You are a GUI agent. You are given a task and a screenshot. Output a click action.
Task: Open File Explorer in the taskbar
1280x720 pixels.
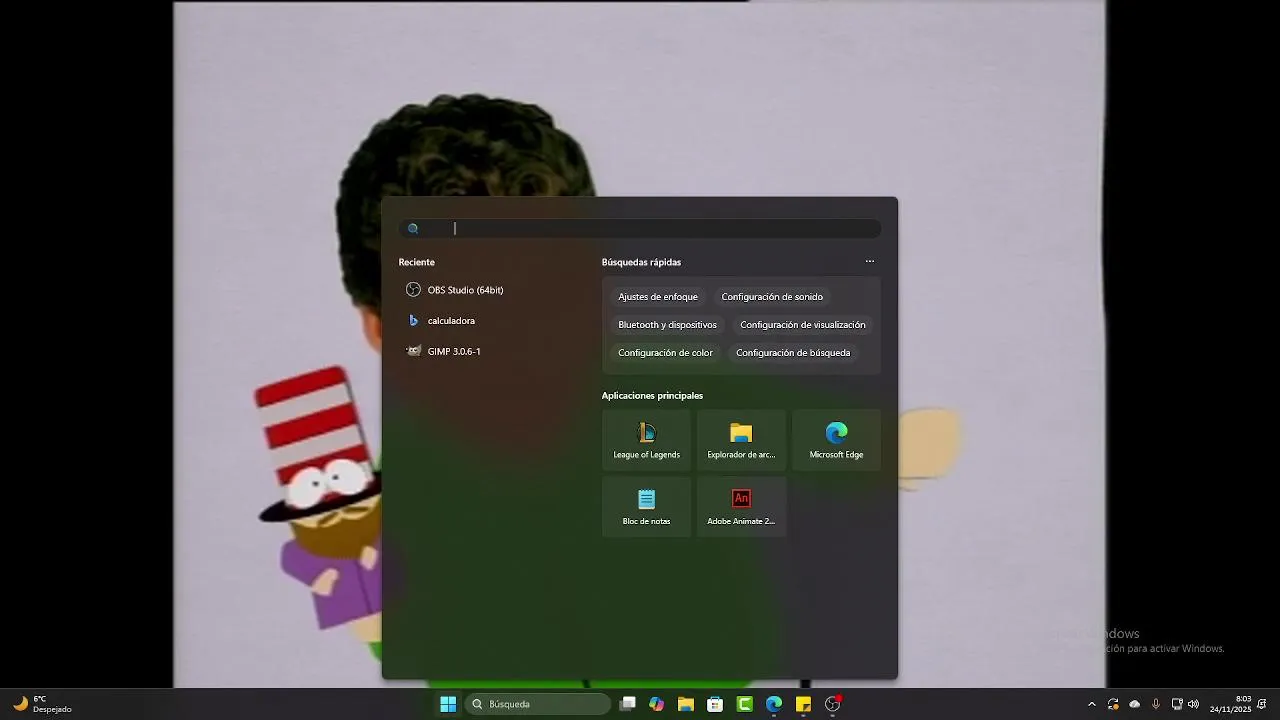[x=686, y=704]
